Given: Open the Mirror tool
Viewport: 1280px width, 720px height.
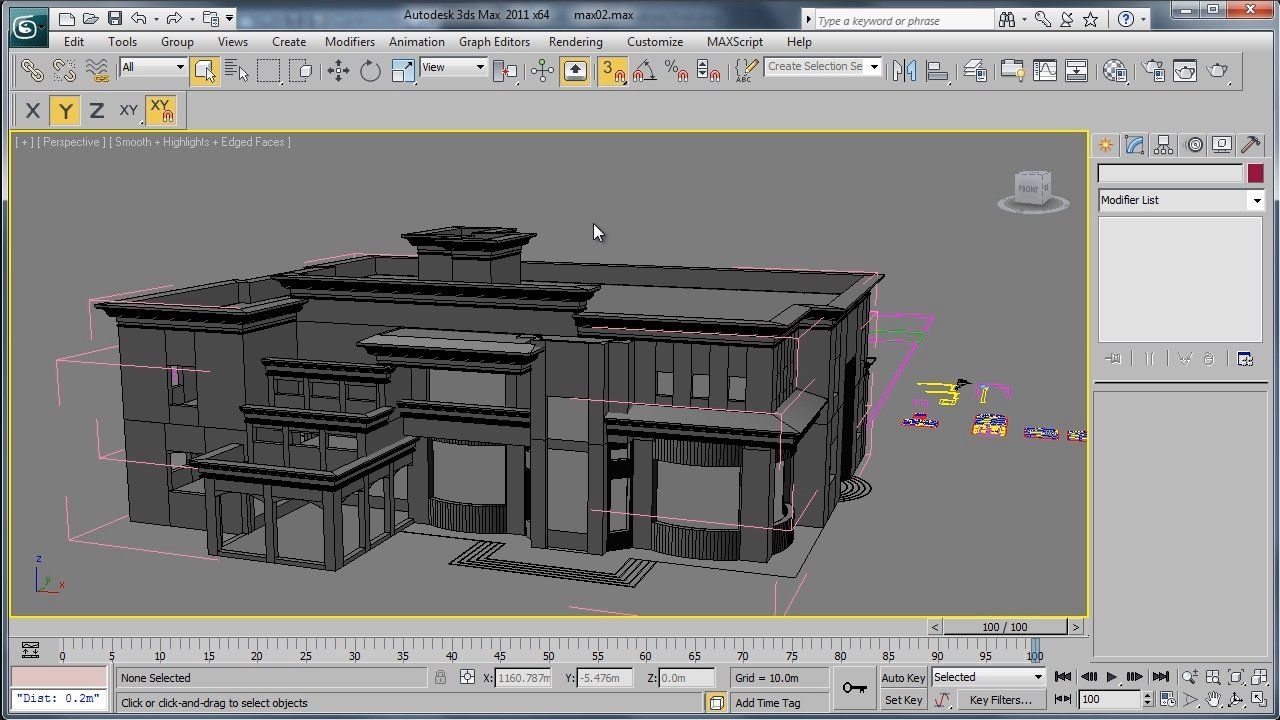Looking at the screenshot, I should click(x=904, y=70).
